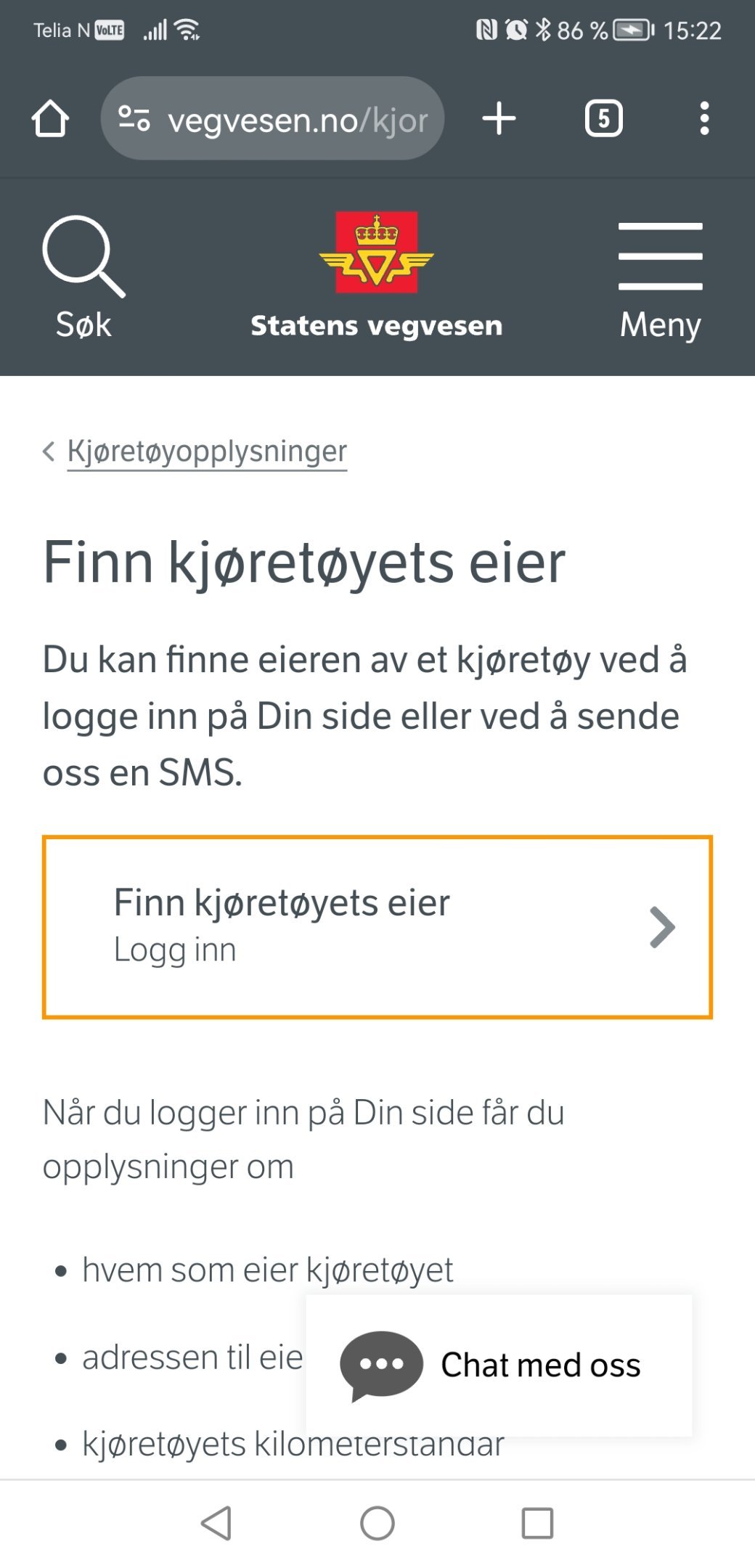Open a new tab with plus icon
The width and height of the screenshot is (755, 1568).
point(499,118)
